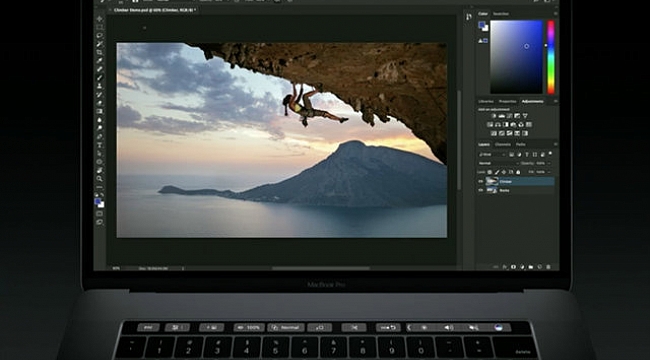This screenshot has width=650, height=360.
Task: Switch to the Swatches tab
Action: (x=501, y=14)
